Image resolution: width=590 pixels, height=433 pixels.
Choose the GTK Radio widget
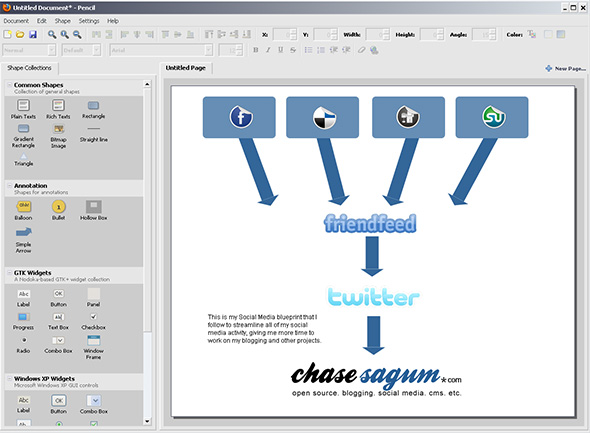pyautogui.click(x=23, y=345)
